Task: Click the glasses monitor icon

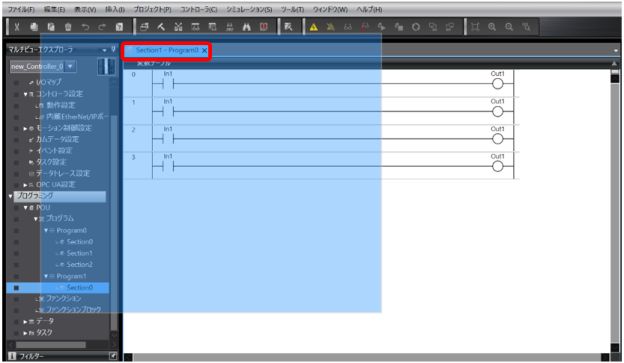Action: coord(348,27)
